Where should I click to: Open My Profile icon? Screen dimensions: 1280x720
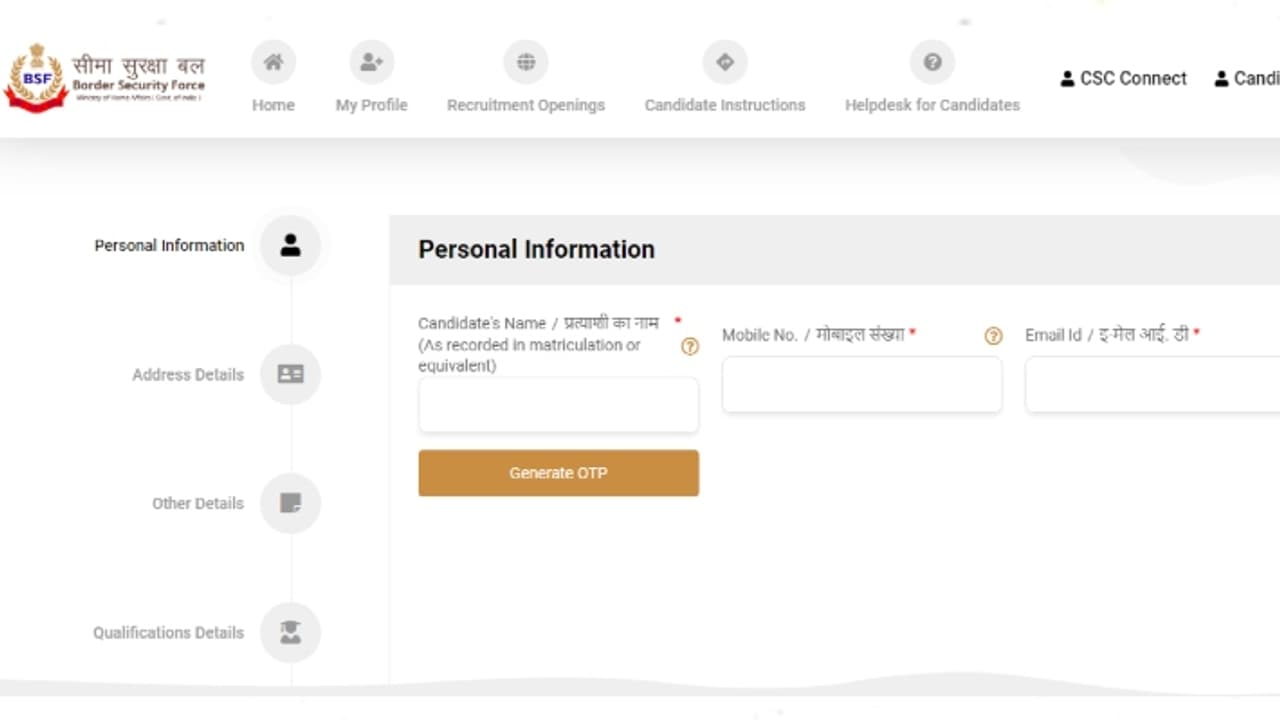(371, 63)
